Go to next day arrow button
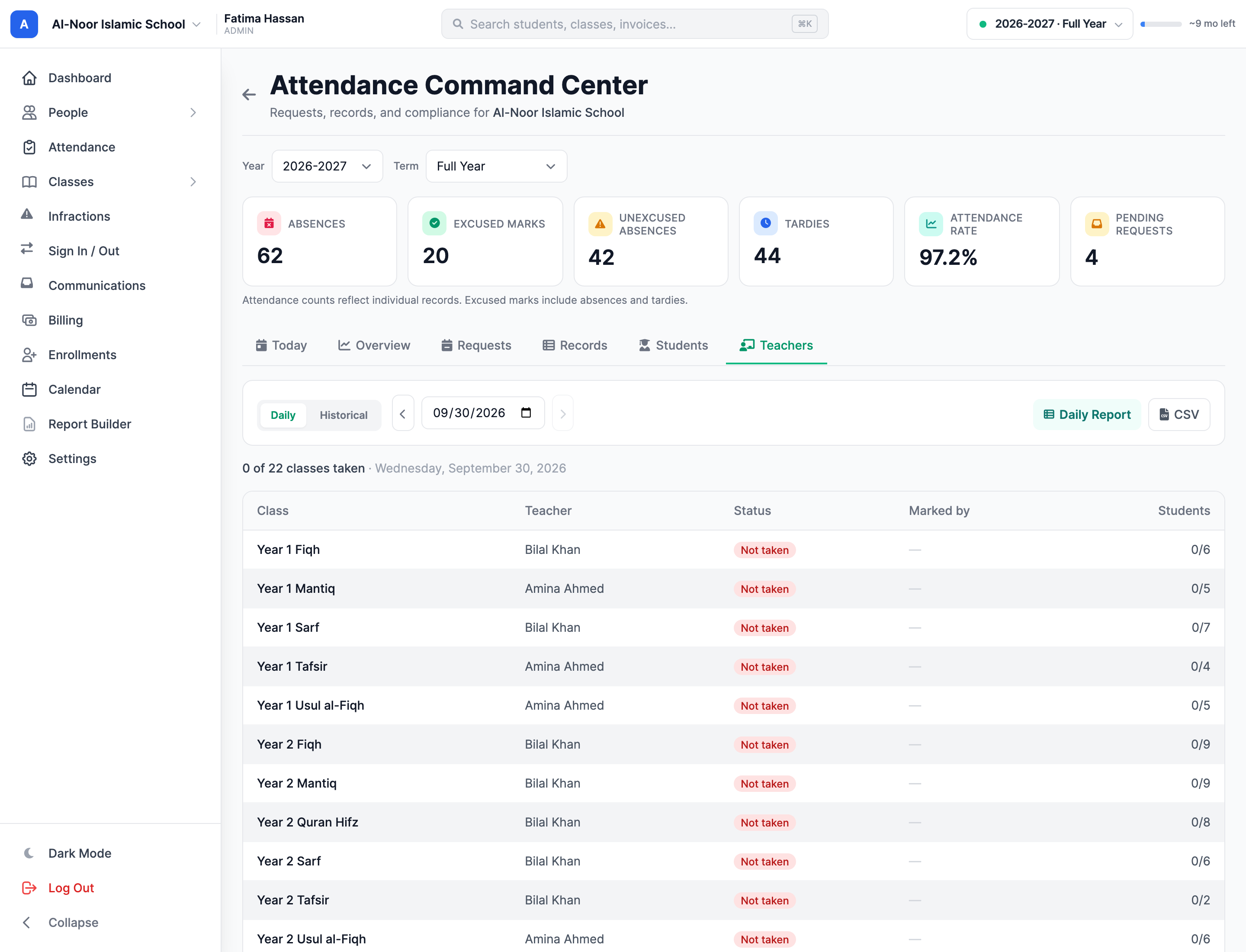 [x=563, y=414]
